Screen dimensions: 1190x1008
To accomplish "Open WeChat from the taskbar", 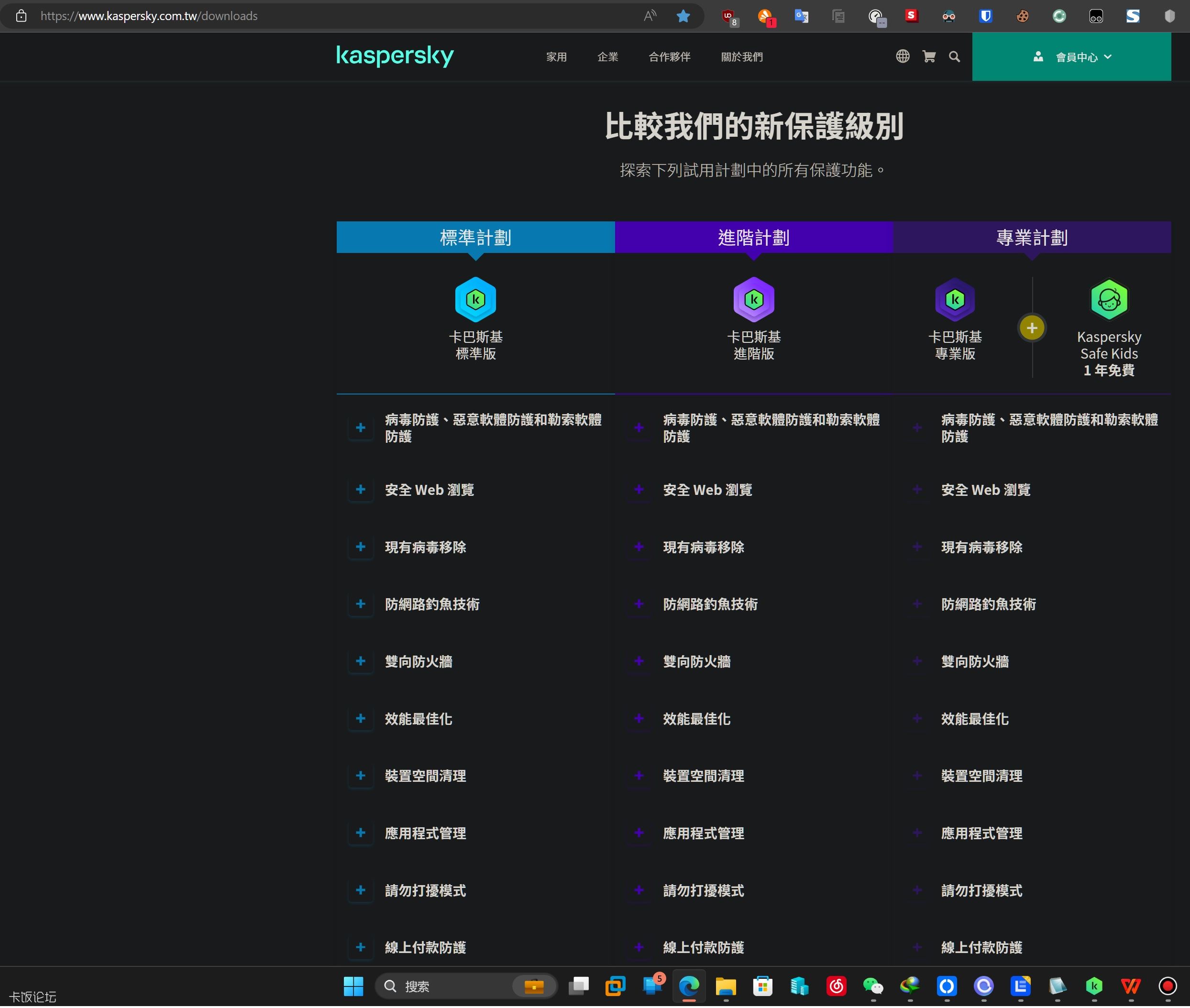I will 873,986.
